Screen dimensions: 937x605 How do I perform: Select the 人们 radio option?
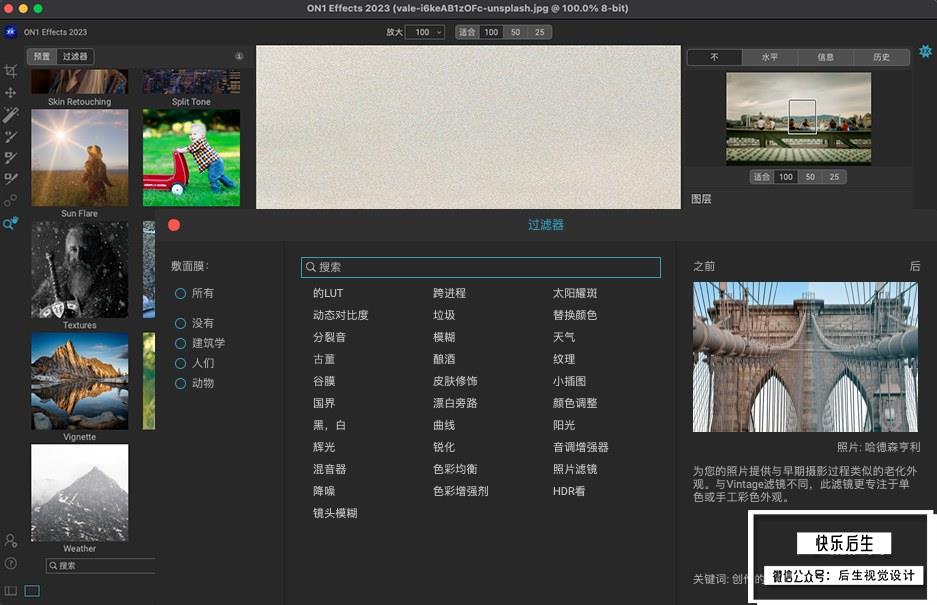tap(180, 363)
